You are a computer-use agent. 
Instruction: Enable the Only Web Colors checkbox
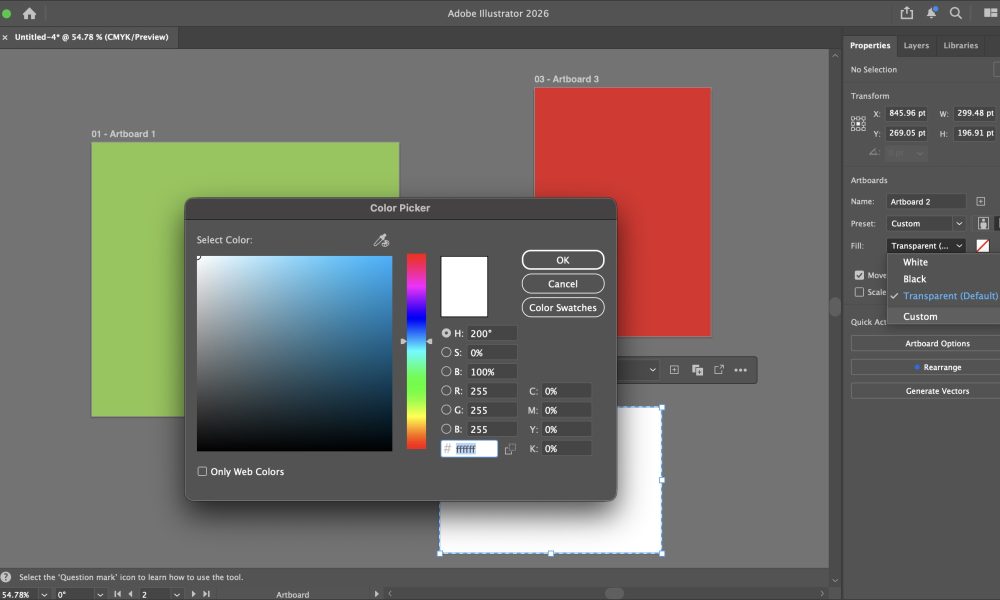(202, 472)
